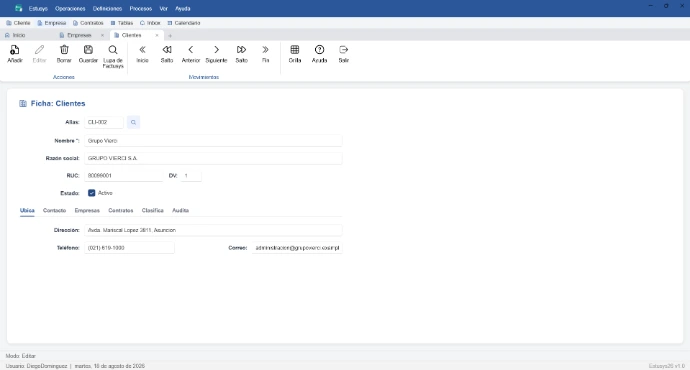Open Ayuda help in toolbar
Screen dimensions: 690x370
[x=319, y=50]
